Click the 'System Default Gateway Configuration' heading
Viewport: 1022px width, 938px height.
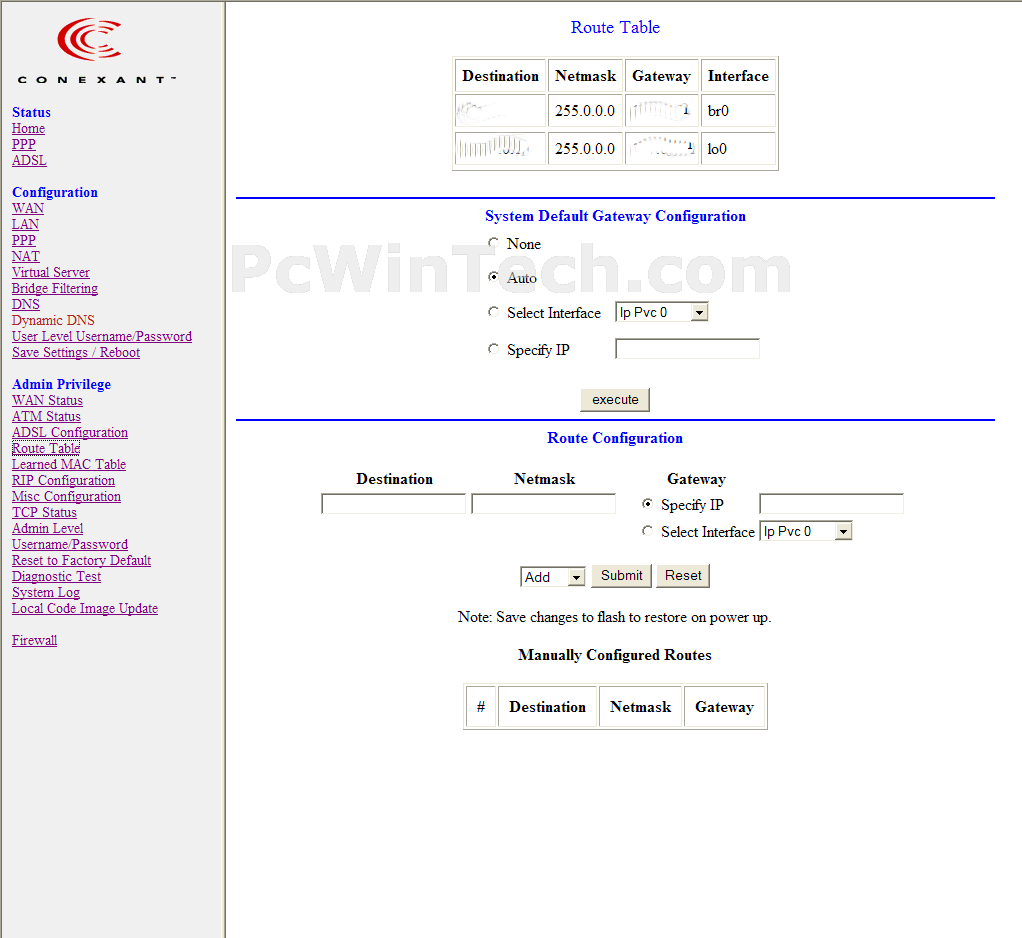(615, 216)
